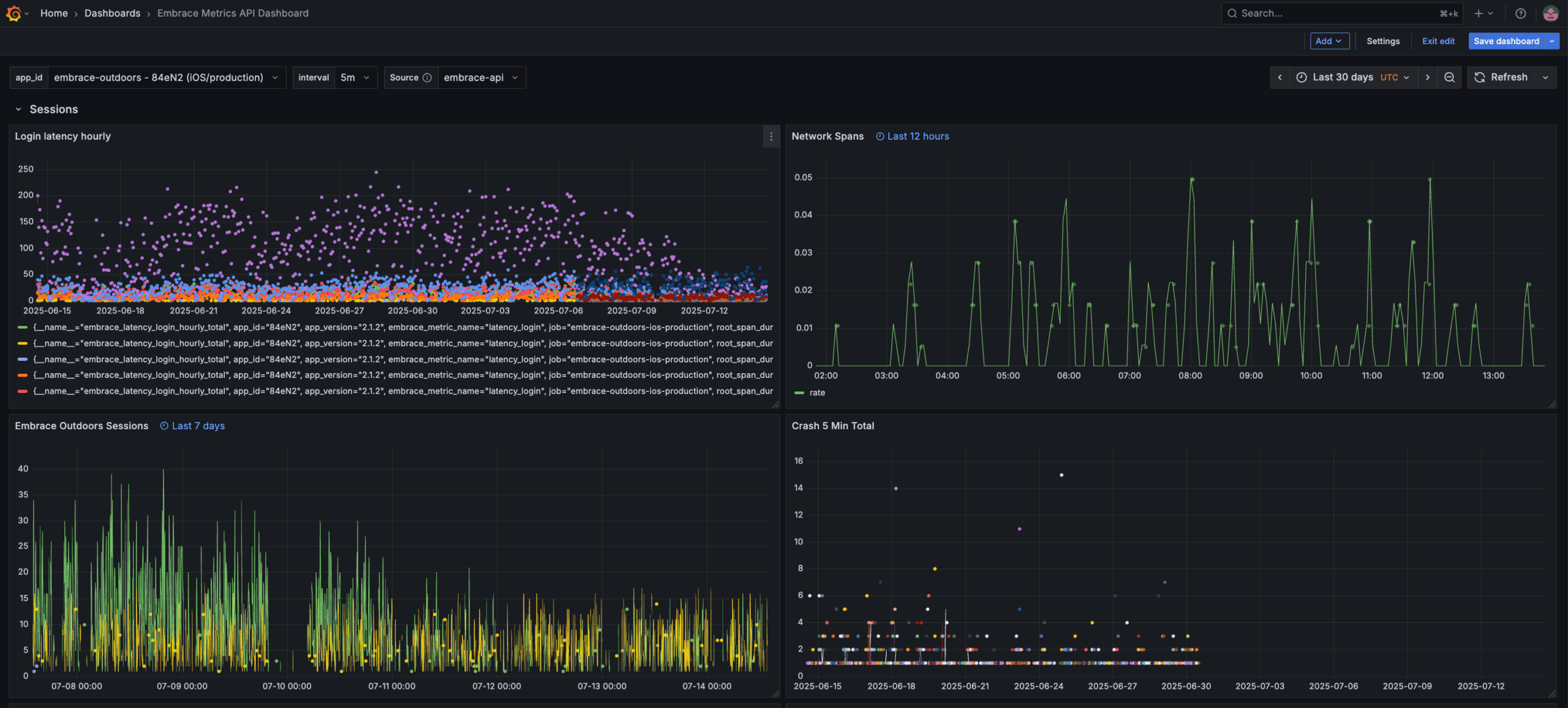This screenshot has width=1568, height=708.
Task: Open the Grafana logo dropdown chevron
Action: tap(26, 14)
